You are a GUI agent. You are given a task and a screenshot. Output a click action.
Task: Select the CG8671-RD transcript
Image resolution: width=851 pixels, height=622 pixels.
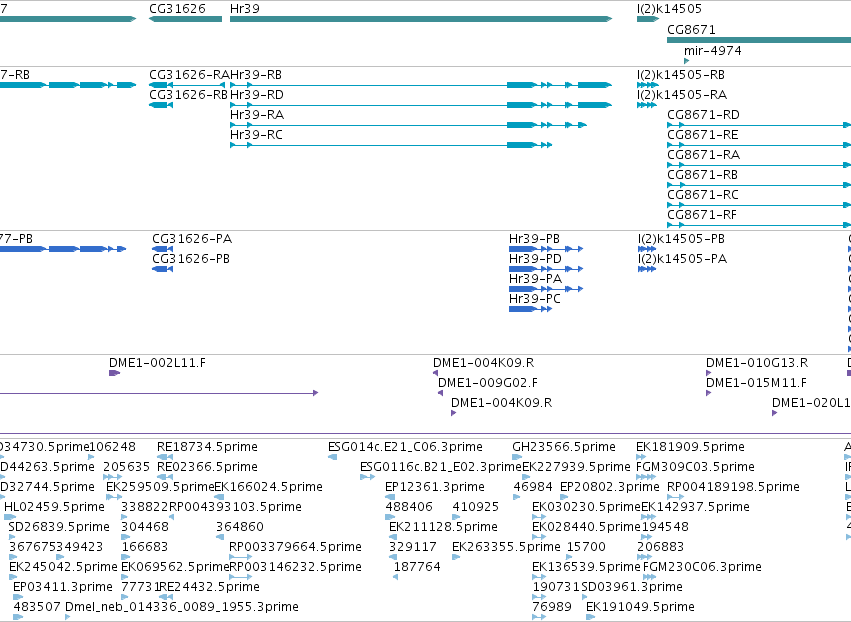(703, 115)
